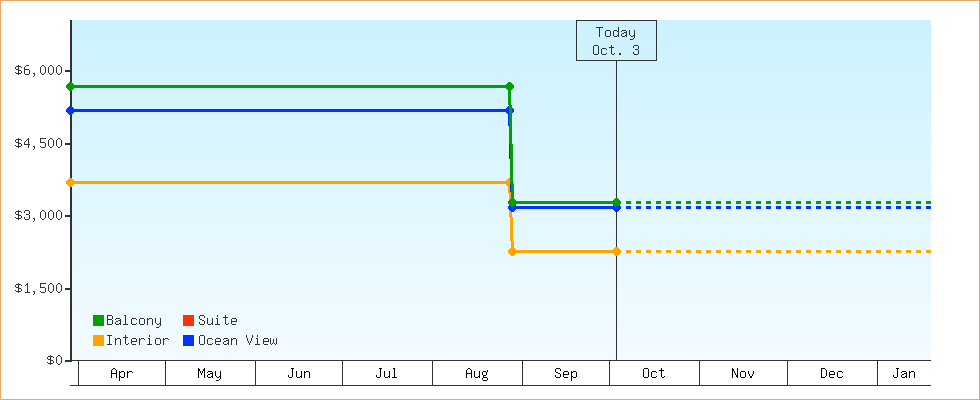Select the Ocean View legend label

237,341
